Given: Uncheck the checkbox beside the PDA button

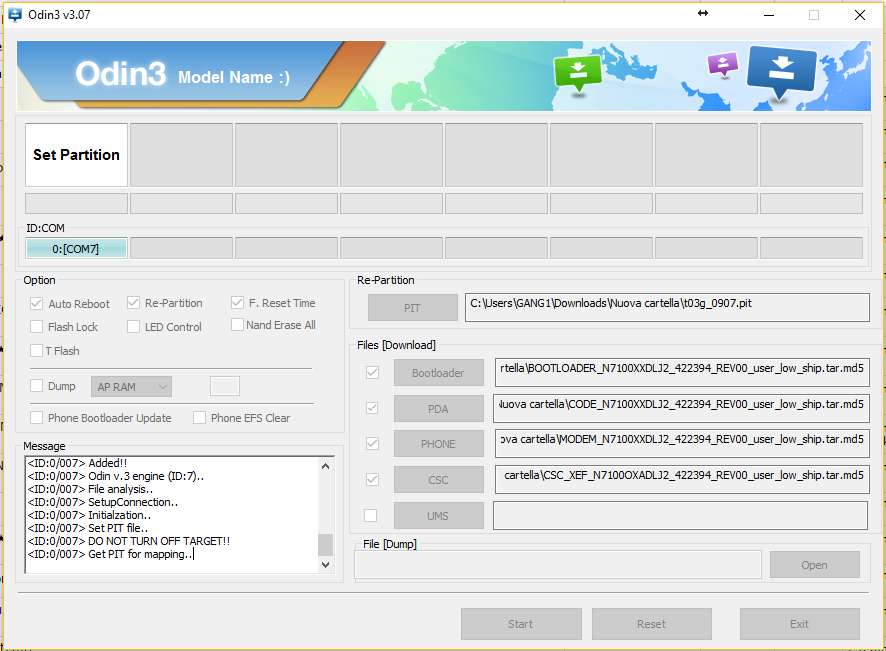Looking at the screenshot, I should pos(372,408).
